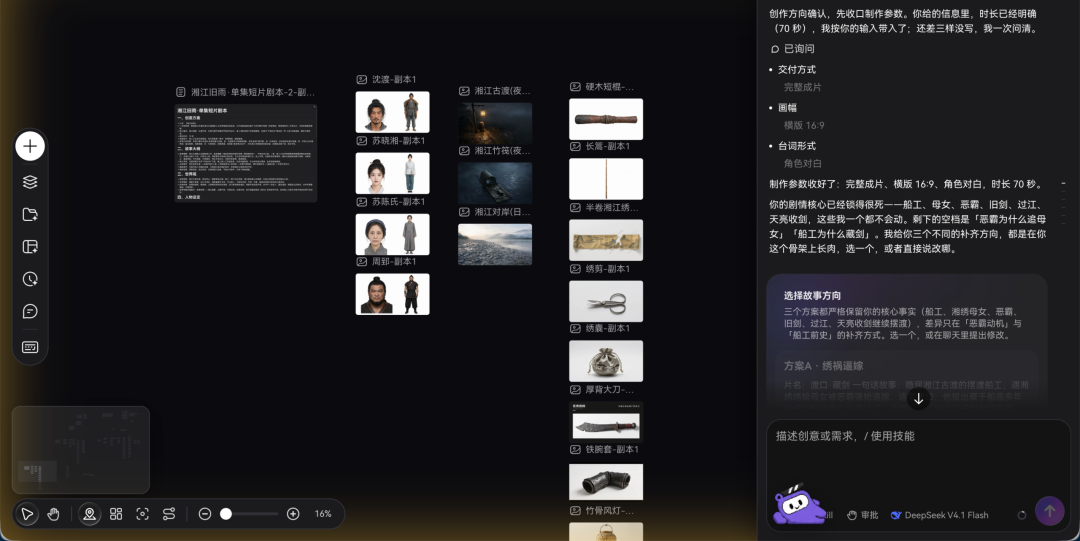
Task: Select the 硬木短棍 wooden club image
Action: [x=606, y=119]
